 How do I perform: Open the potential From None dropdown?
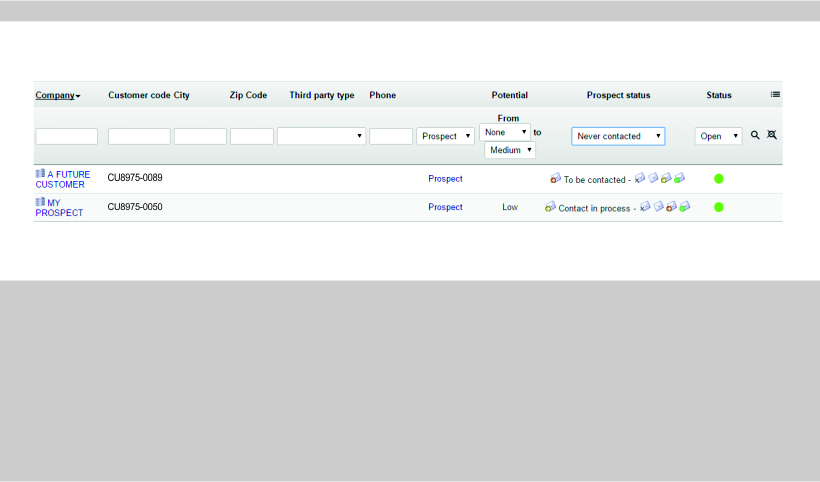(504, 132)
